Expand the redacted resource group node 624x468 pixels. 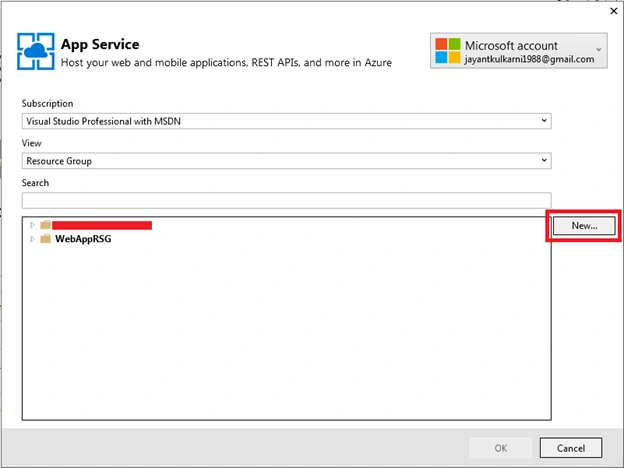33,225
